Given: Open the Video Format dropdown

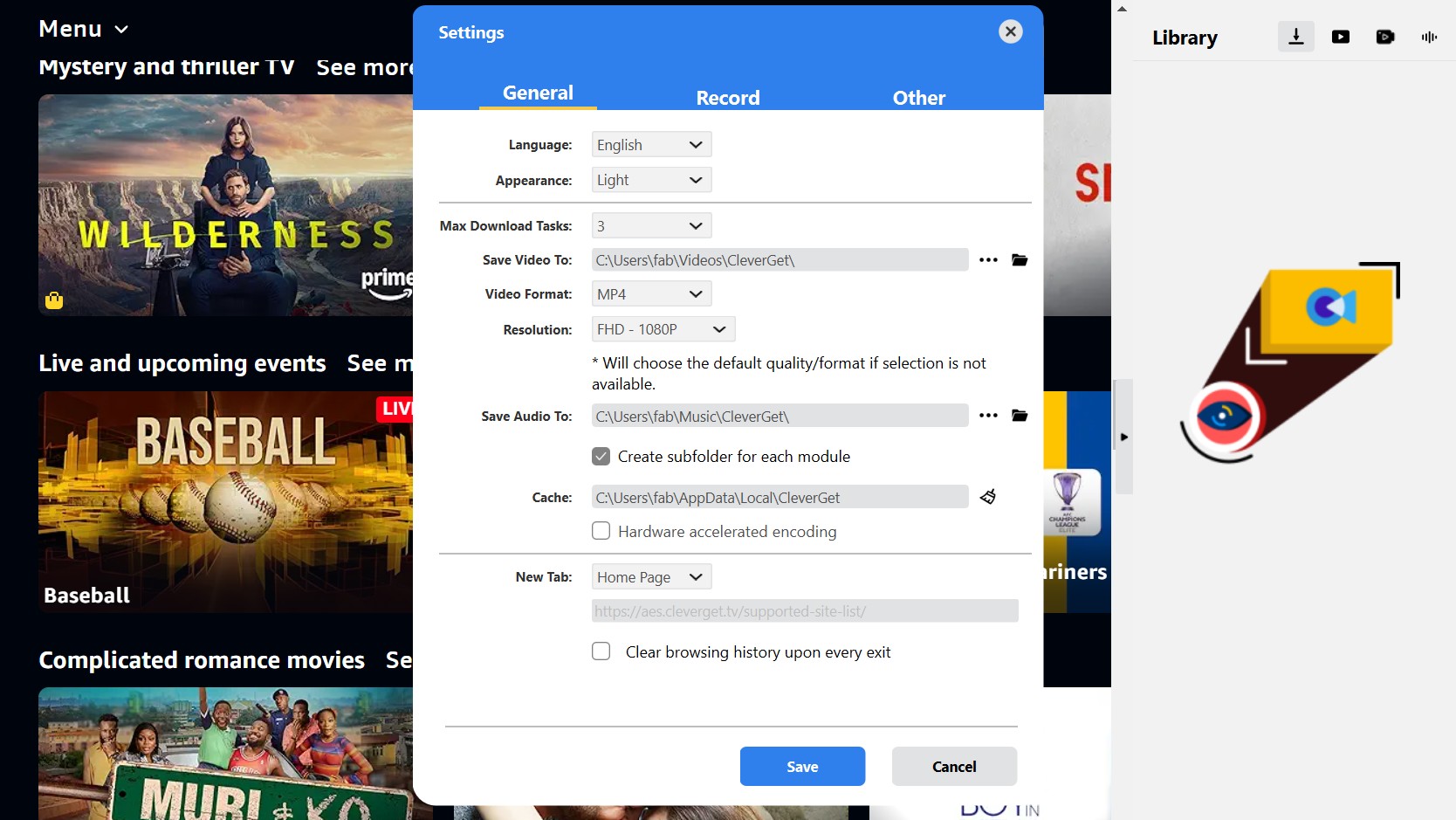Looking at the screenshot, I should (x=652, y=293).
